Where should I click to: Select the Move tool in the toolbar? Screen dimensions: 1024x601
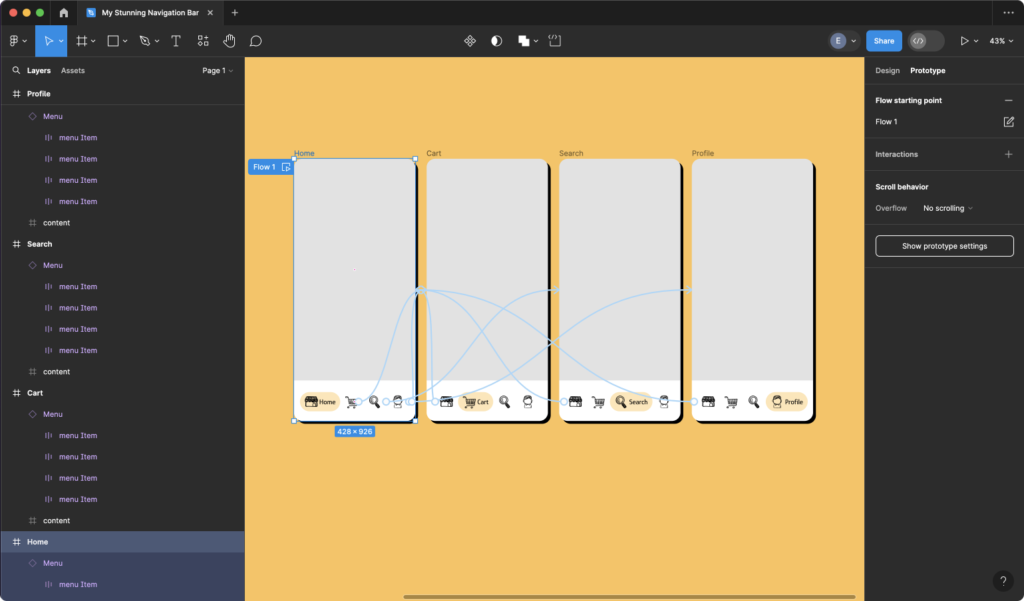pyautogui.click(x=48, y=40)
